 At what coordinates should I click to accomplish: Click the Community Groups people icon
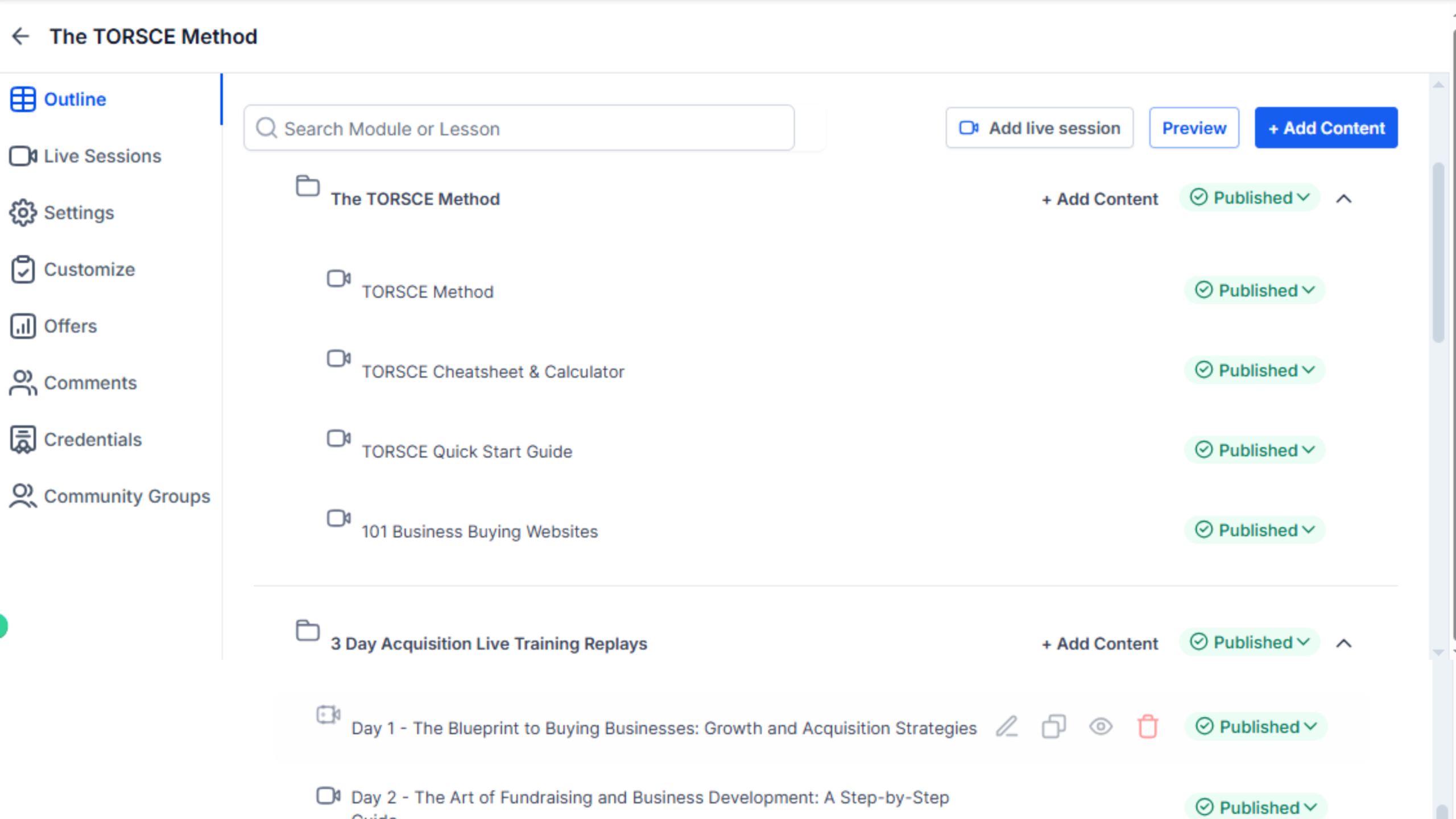[23, 496]
